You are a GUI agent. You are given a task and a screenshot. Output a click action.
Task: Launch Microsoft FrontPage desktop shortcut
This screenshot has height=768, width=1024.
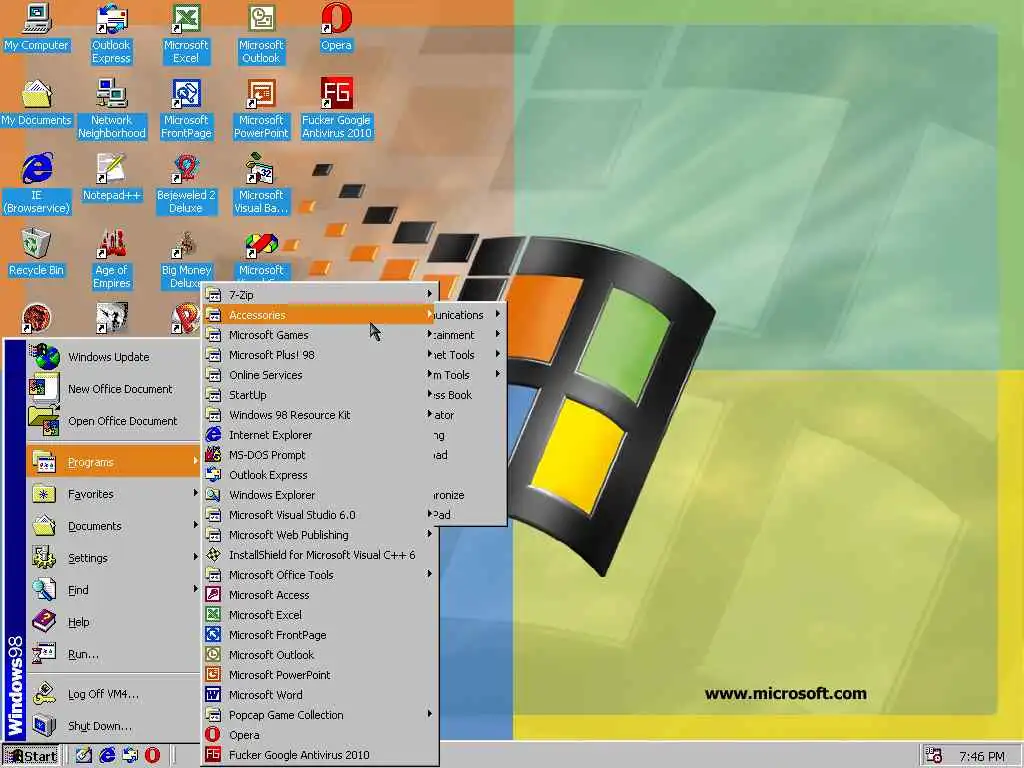pyautogui.click(x=186, y=109)
